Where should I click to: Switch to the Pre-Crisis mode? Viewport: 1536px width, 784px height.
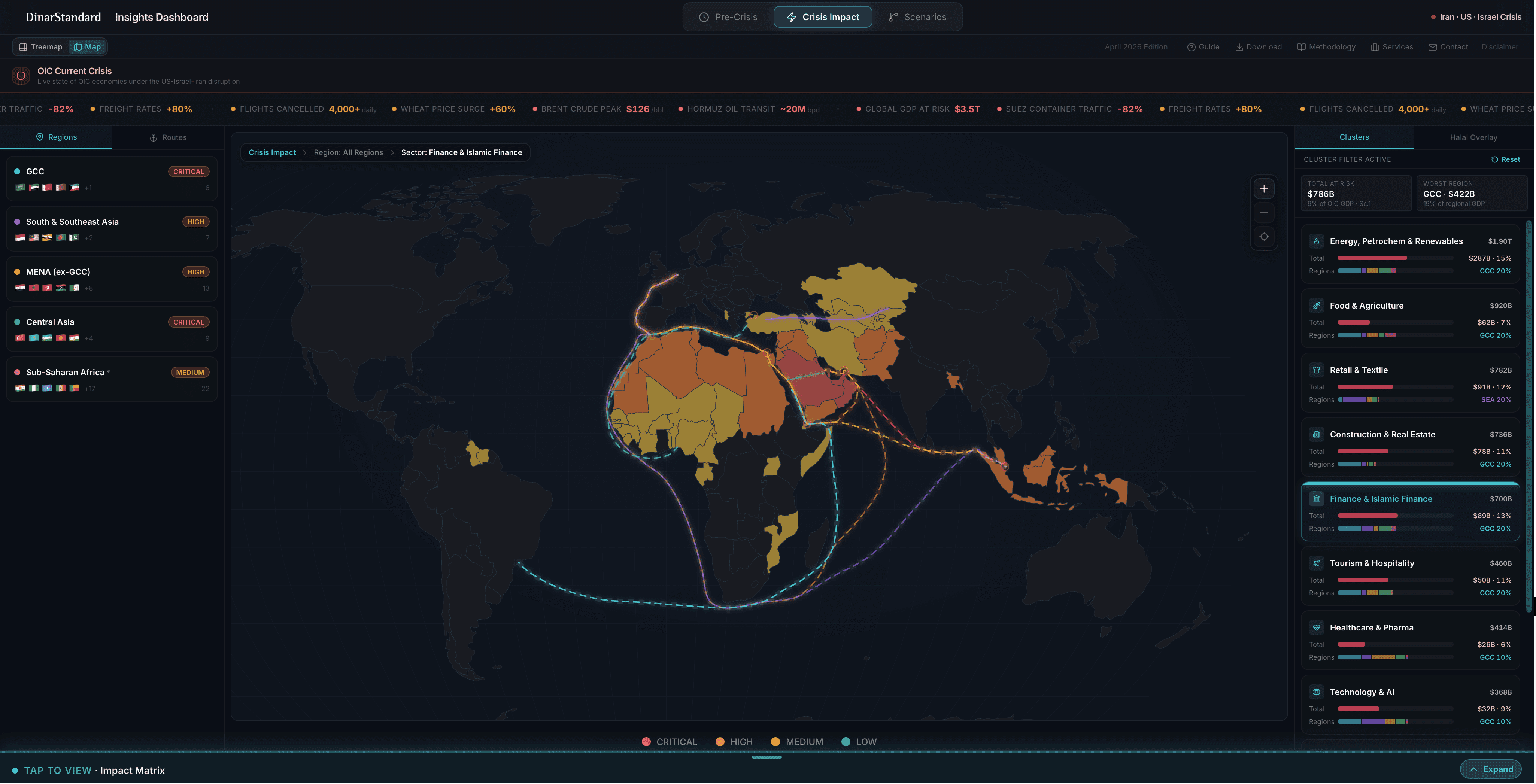(728, 17)
